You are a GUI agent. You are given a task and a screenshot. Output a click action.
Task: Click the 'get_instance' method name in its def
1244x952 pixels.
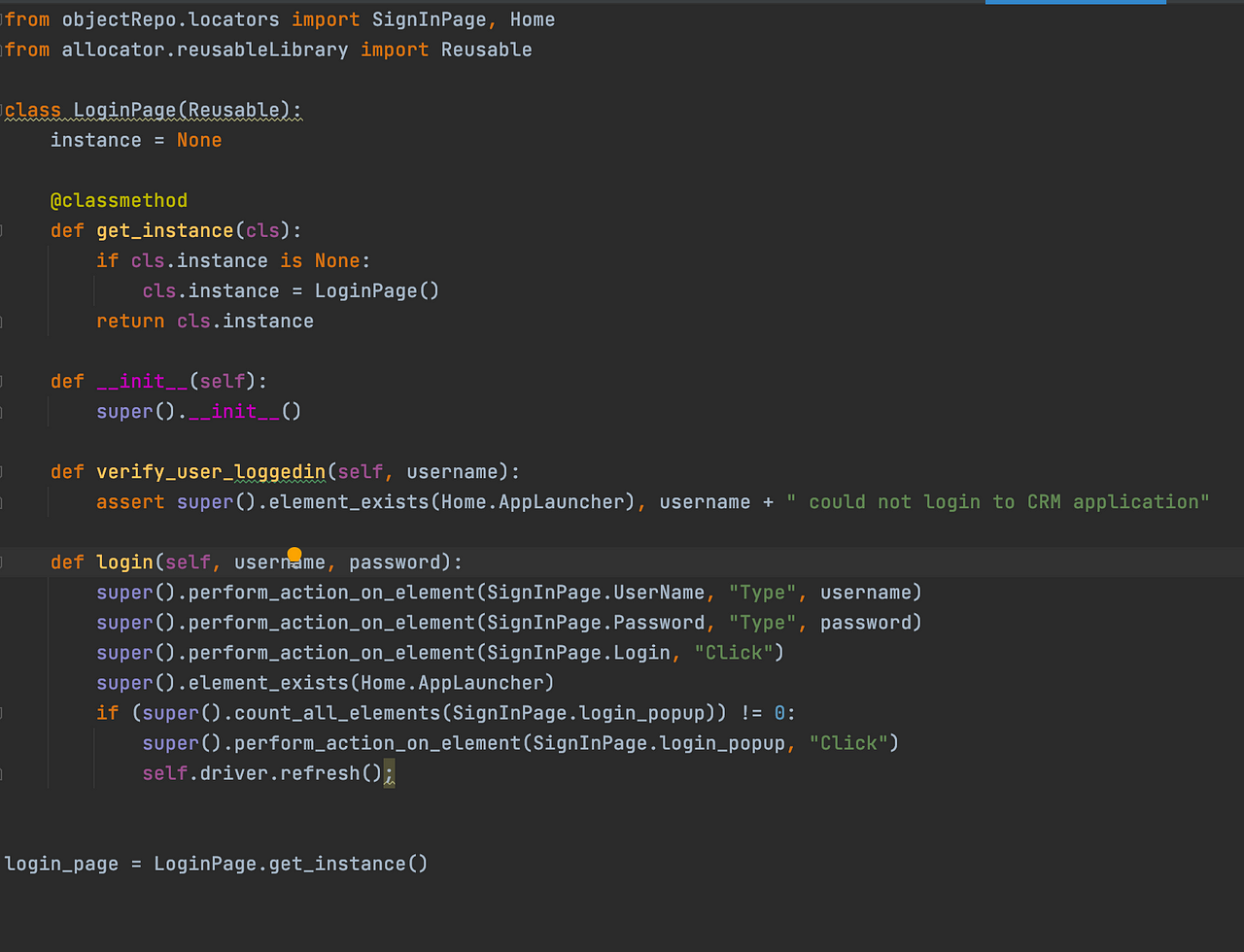[165, 230]
